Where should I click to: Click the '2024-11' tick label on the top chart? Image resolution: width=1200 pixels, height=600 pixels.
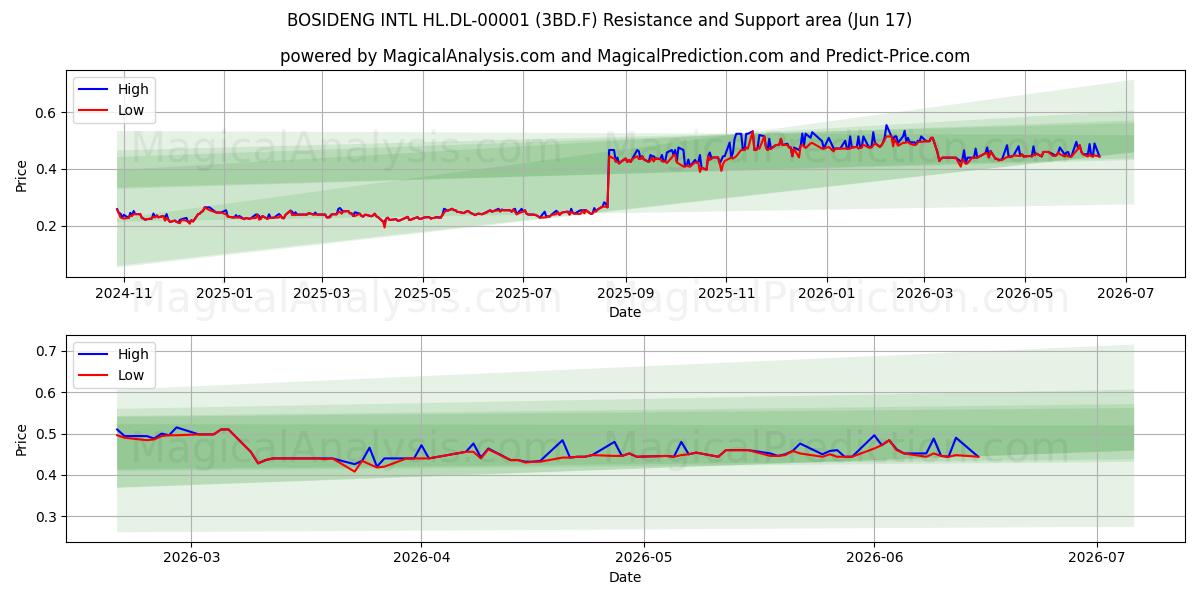click(124, 295)
